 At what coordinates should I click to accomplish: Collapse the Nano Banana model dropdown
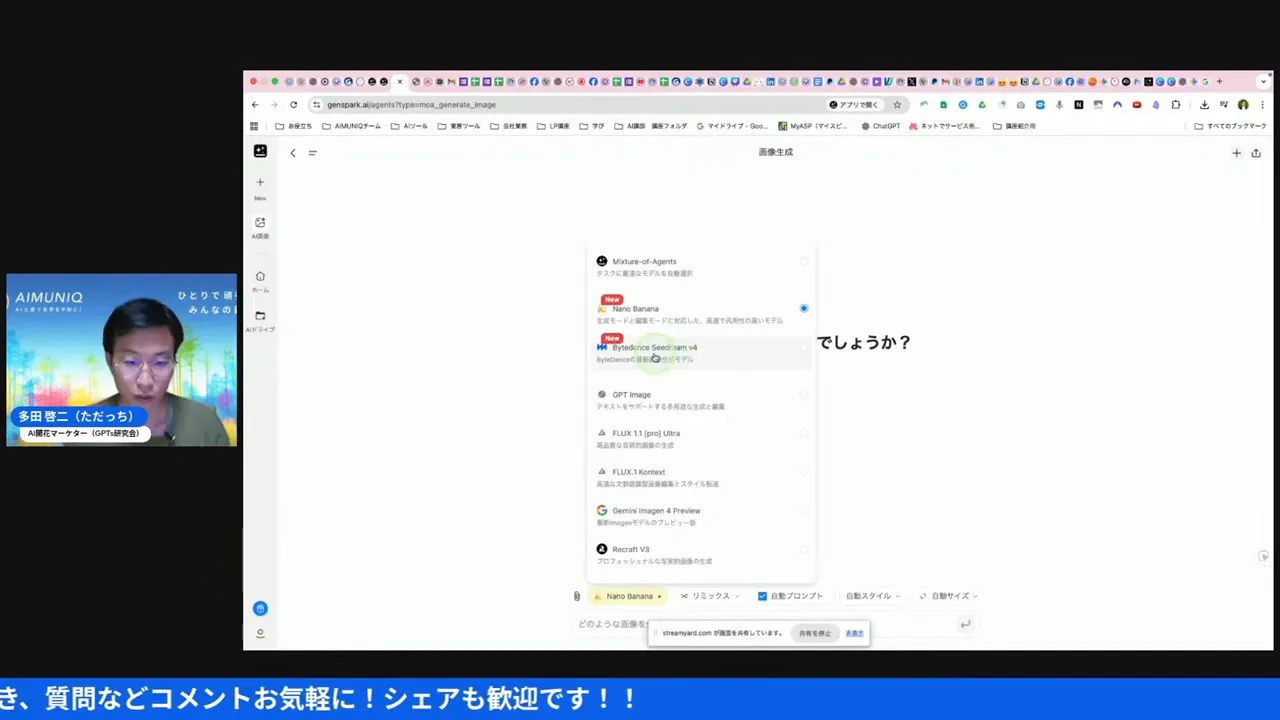(x=628, y=596)
